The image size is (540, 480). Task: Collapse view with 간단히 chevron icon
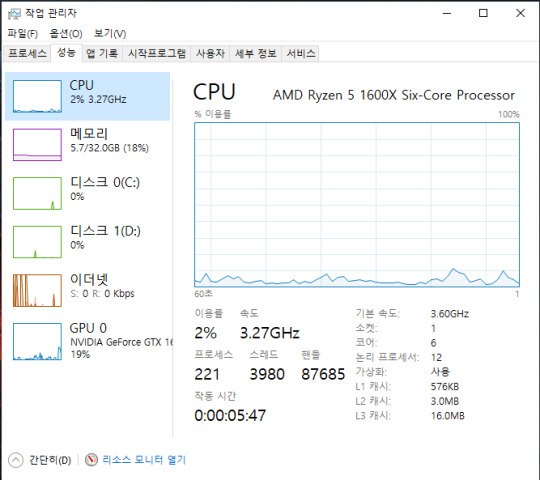click(15, 460)
